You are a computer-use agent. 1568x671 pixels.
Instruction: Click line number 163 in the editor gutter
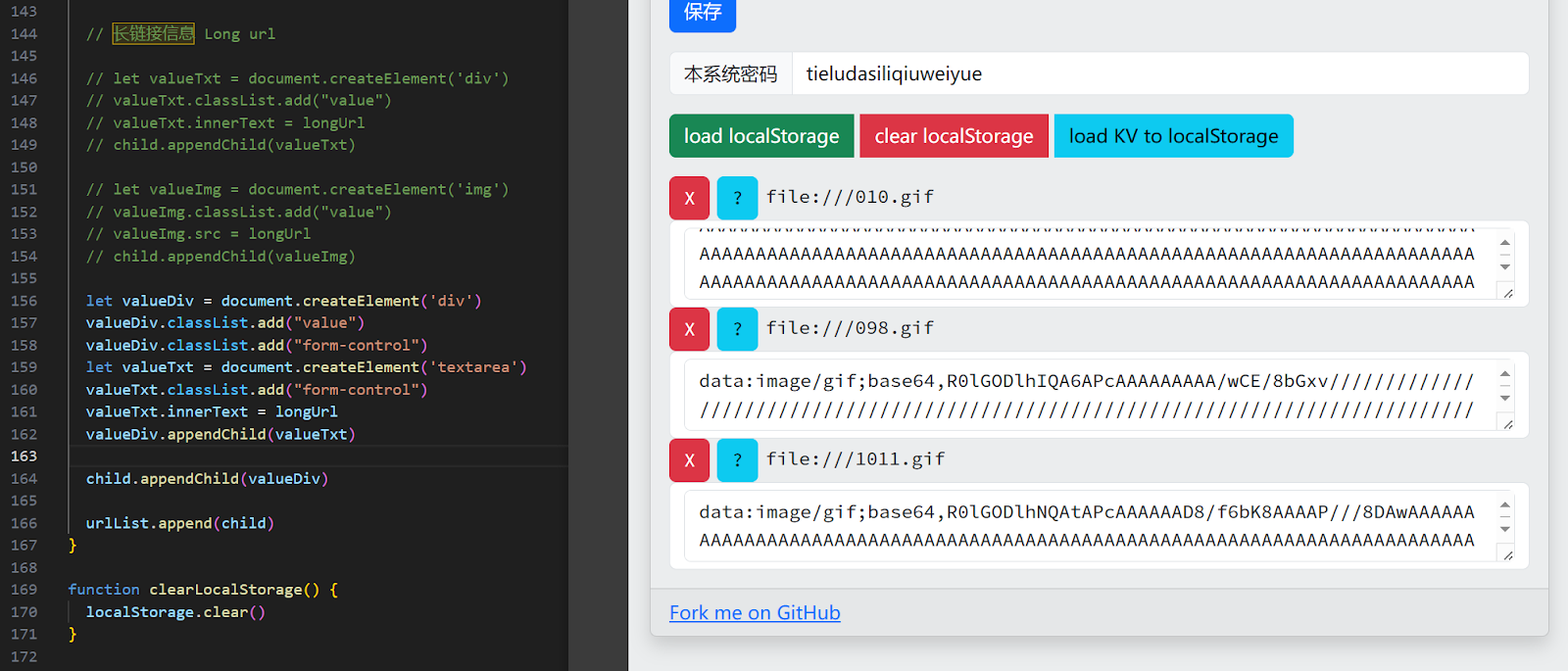pyautogui.click(x=24, y=456)
